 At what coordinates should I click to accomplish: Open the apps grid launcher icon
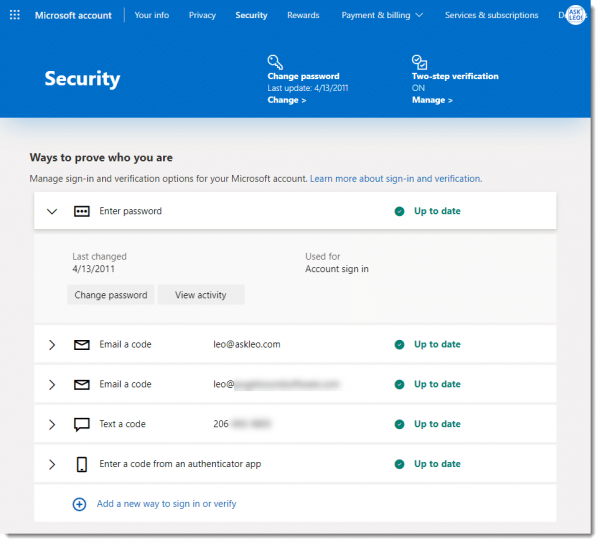click(x=15, y=15)
